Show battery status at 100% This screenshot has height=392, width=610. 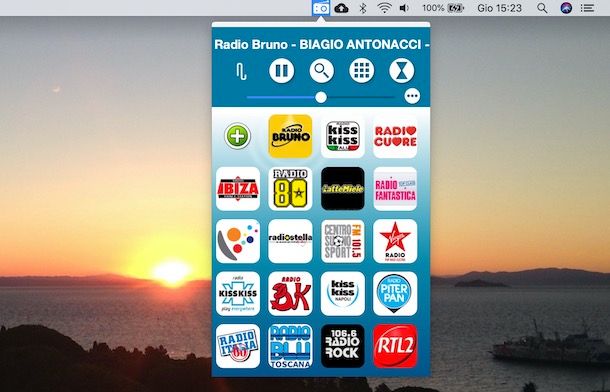[x=443, y=8]
